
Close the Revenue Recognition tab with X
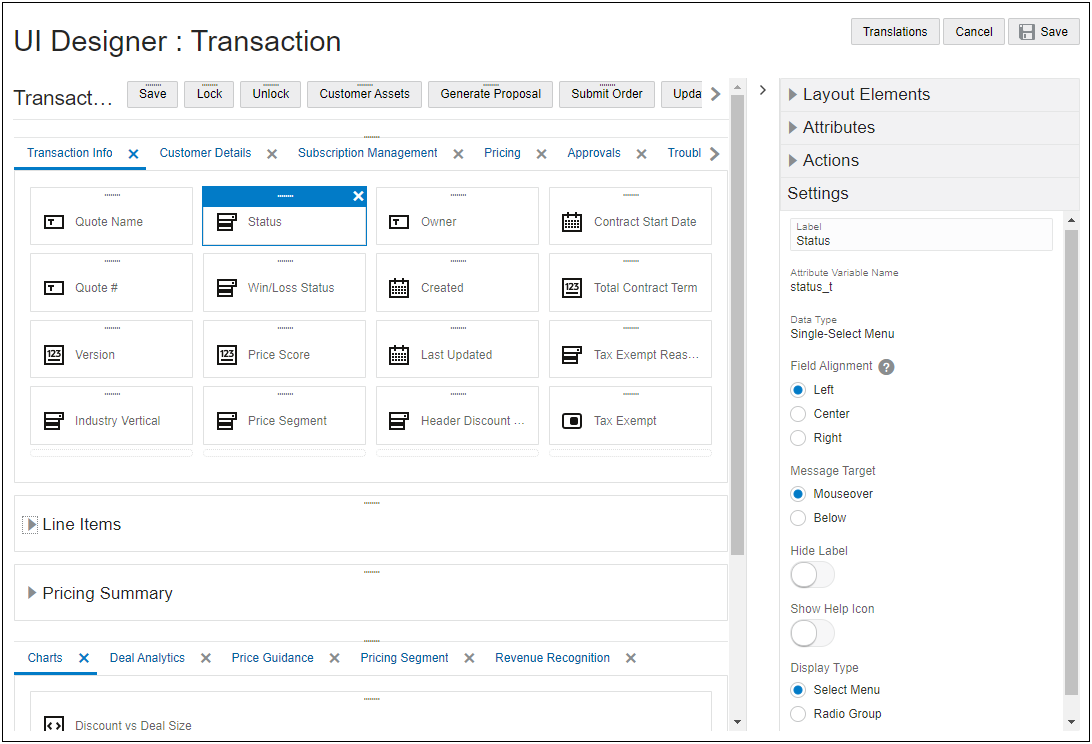tap(631, 658)
